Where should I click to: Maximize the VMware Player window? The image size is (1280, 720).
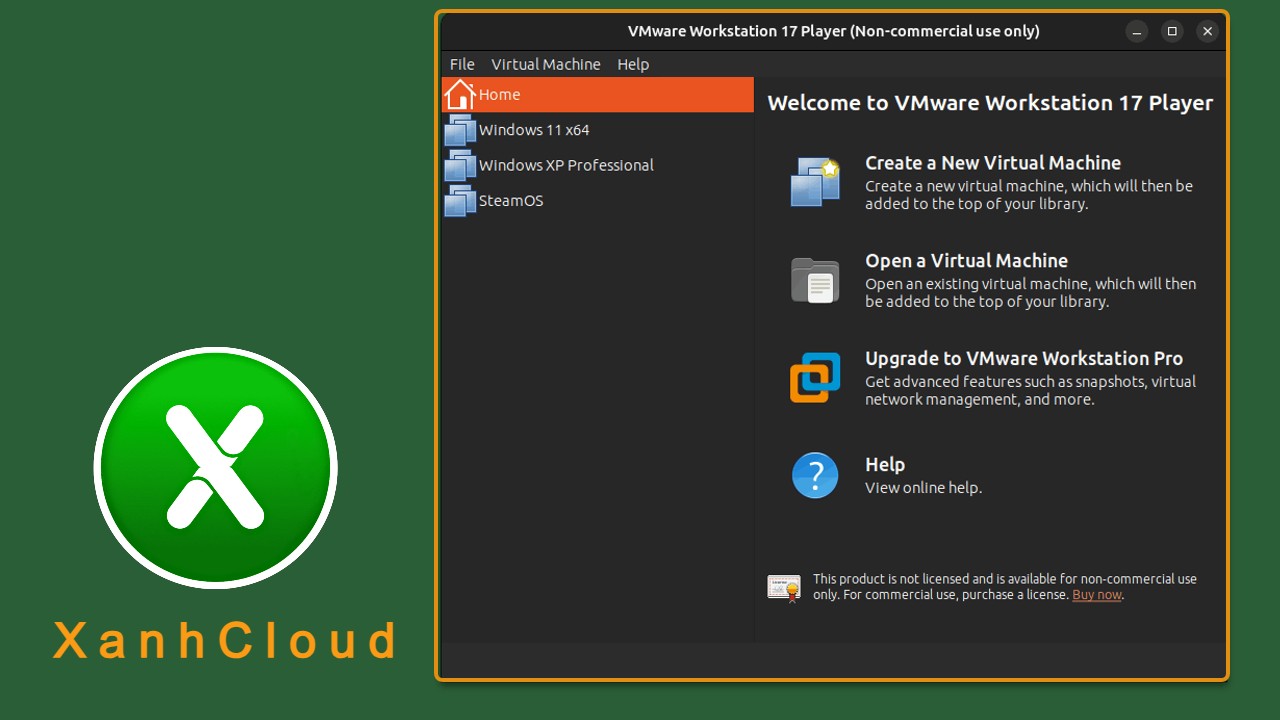1172,31
